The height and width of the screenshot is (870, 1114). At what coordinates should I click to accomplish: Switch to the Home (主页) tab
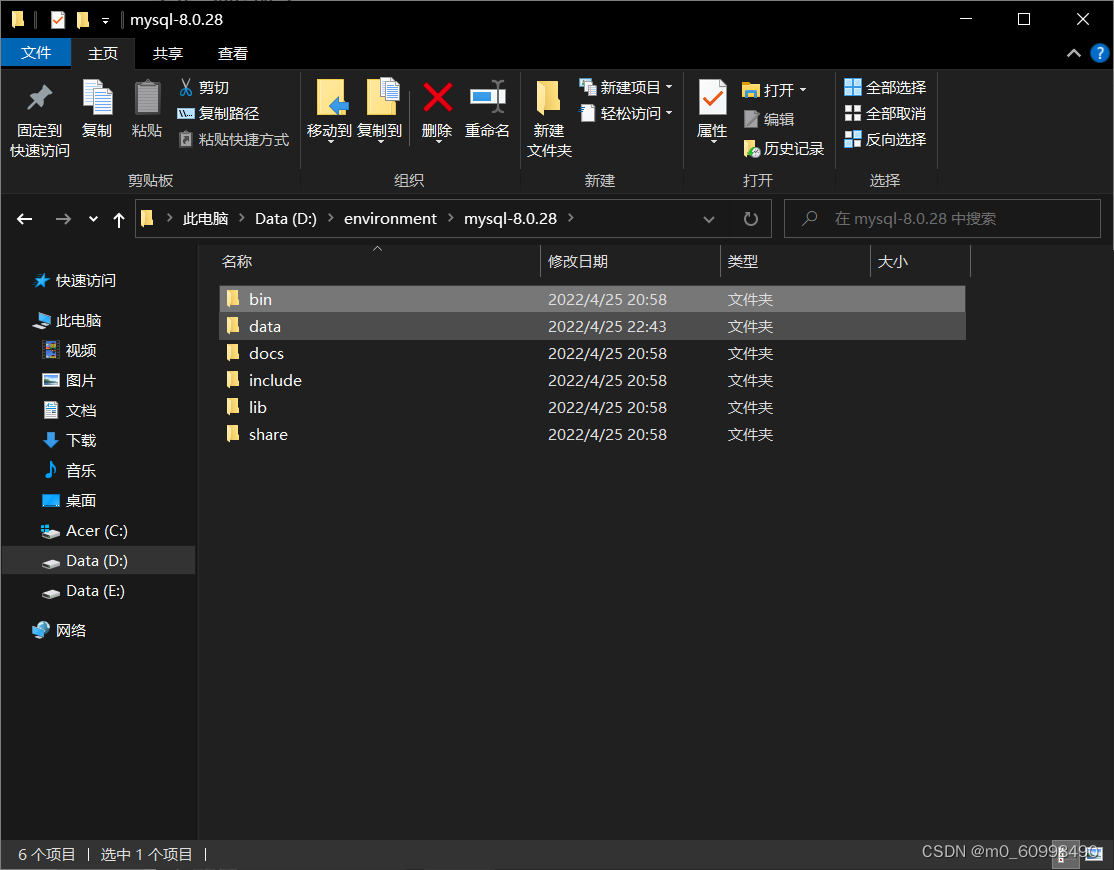[103, 53]
